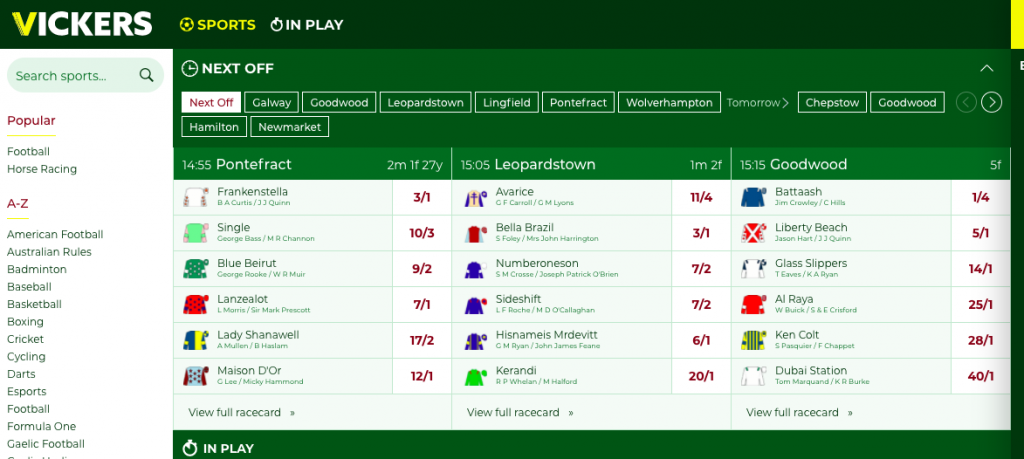Select the Galway meeting filter
This screenshot has height=459, width=1024.
pyautogui.click(x=272, y=103)
